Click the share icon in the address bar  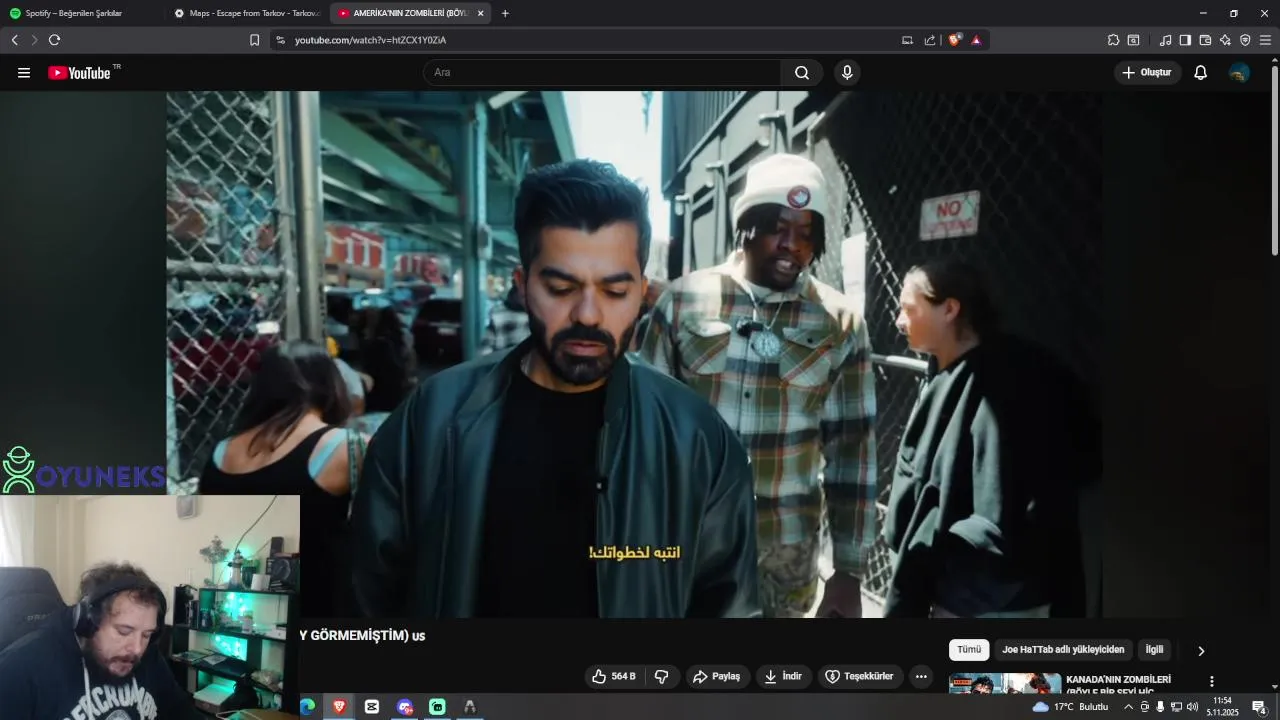(x=930, y=40)
